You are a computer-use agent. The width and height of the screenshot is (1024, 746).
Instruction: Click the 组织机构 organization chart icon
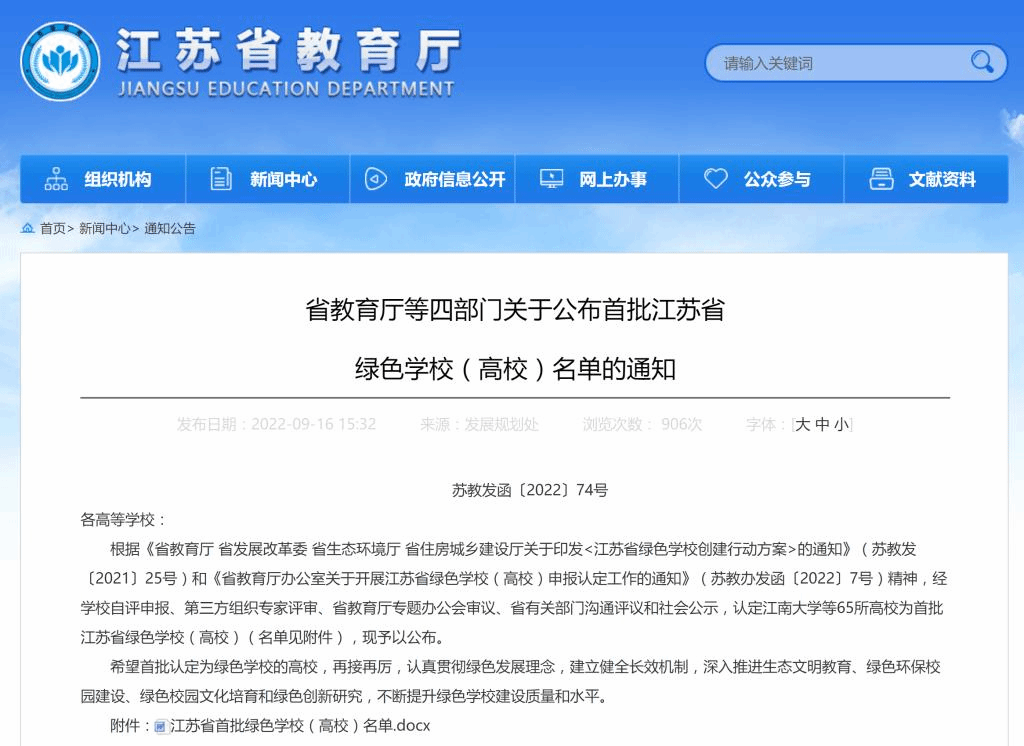[x=56, y=179]
